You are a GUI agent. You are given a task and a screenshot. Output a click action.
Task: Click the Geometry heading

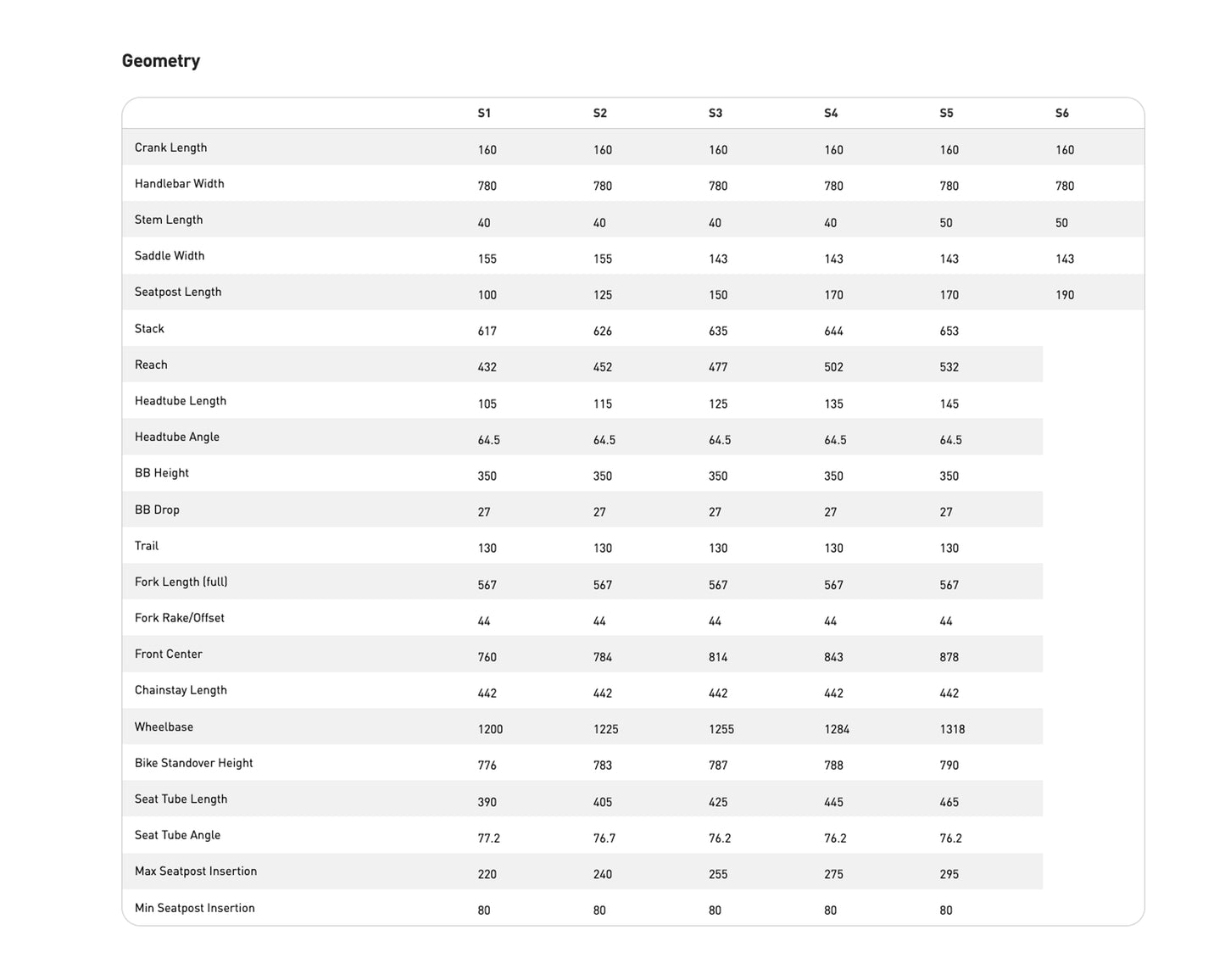[x=161, y=61]
